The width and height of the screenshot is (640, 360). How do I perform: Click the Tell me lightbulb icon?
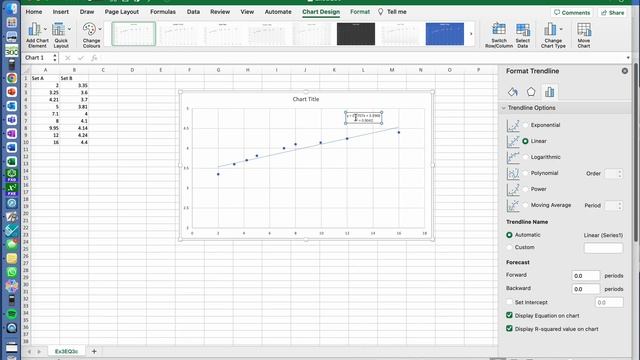pos(380,12)
